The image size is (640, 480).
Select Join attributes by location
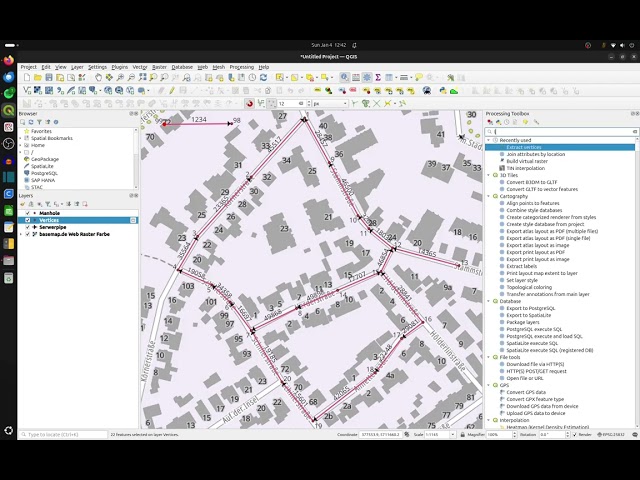(x=536, y=154)
